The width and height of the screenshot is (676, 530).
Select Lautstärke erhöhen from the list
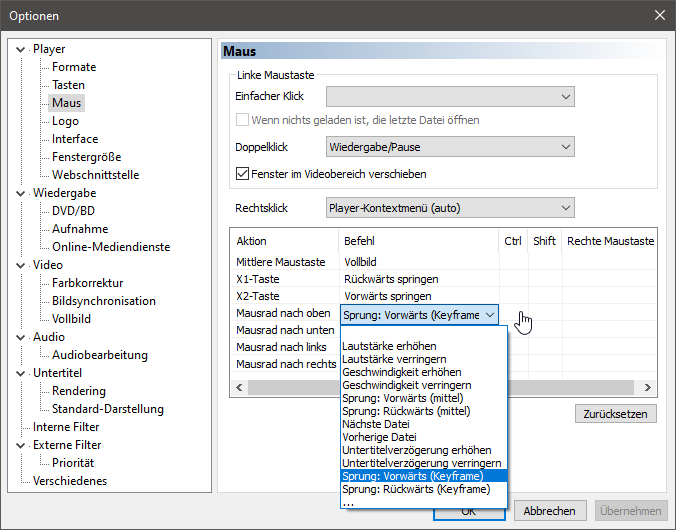(424, 346)
